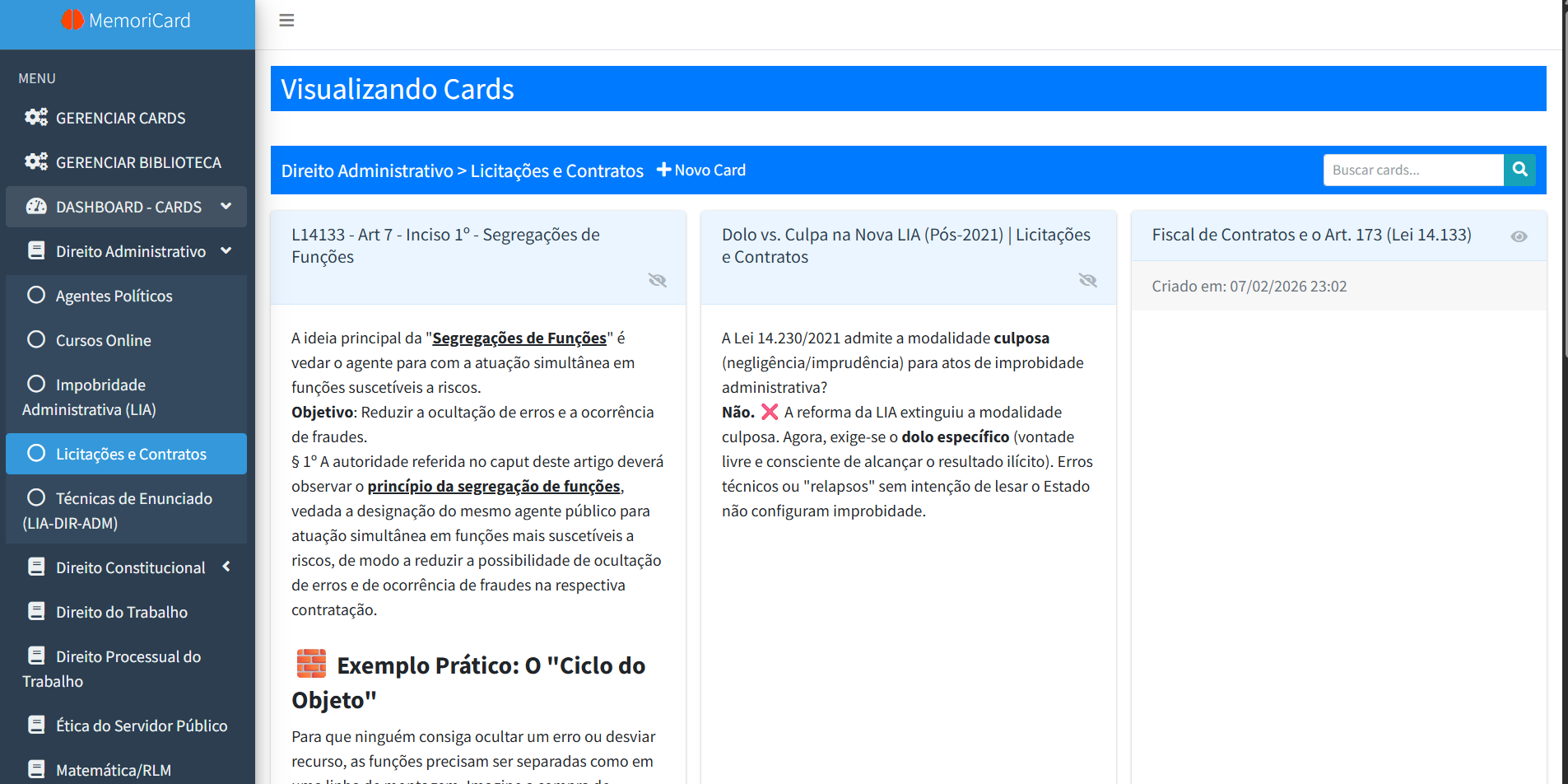Click the dashboard gauge icon
The width and height of the screenshot is (1568, 784).
(x=36, y=207)
